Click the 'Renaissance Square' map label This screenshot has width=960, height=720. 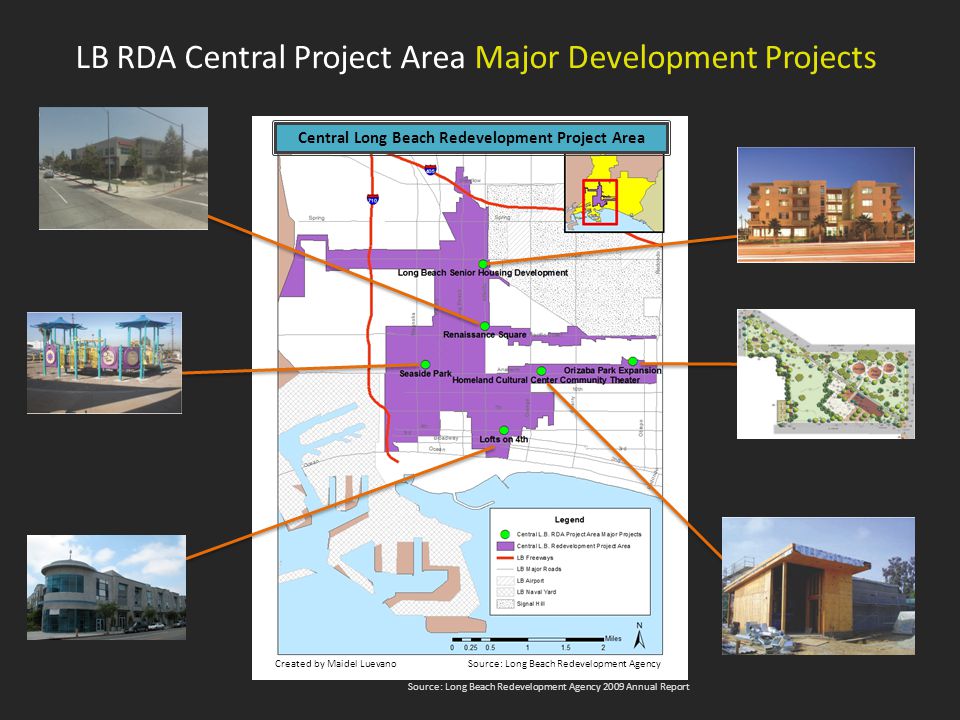(485, 335)
